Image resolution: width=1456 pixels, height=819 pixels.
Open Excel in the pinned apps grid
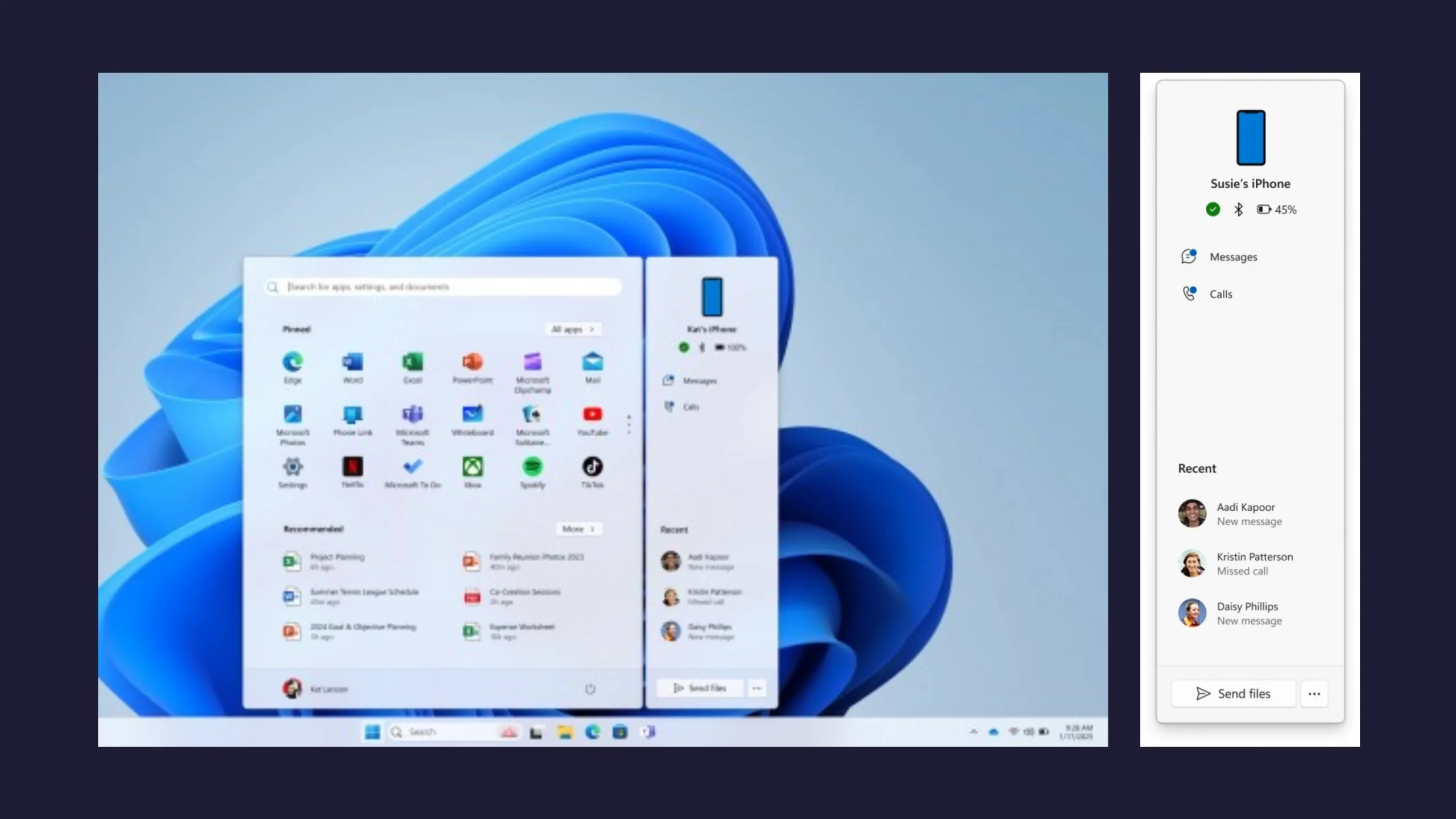click(412, 367)
